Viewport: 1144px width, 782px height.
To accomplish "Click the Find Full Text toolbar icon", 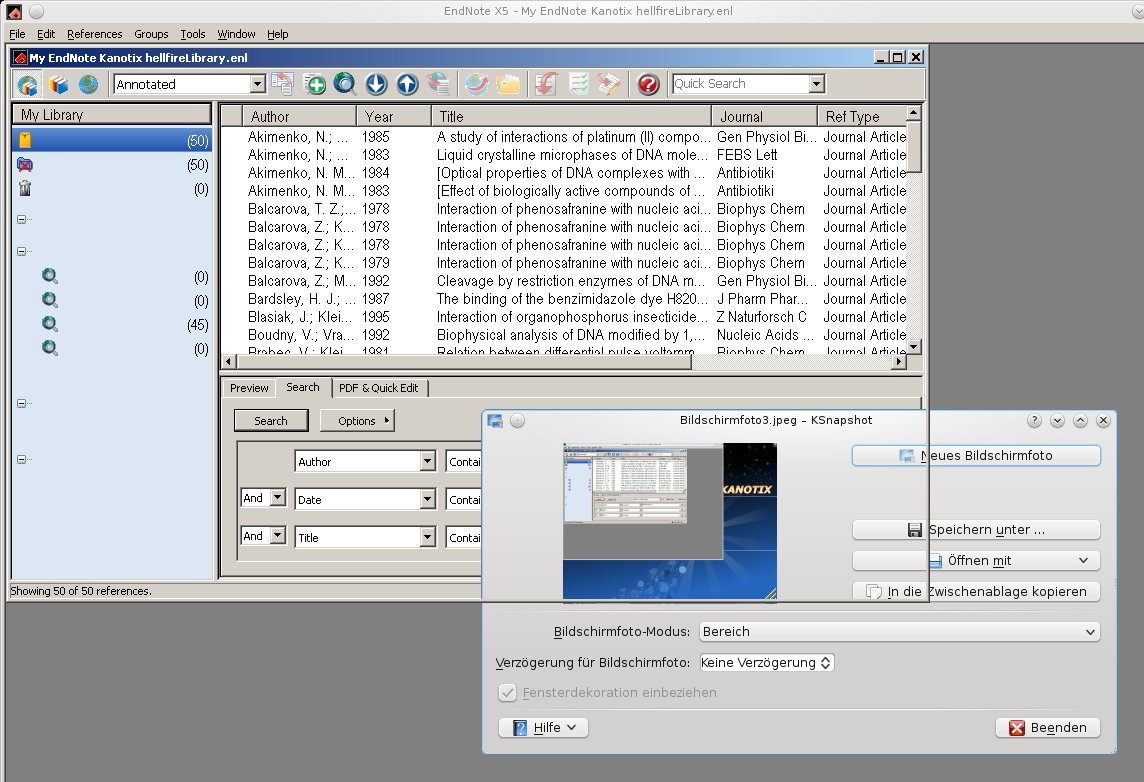I will coord(438,84).
